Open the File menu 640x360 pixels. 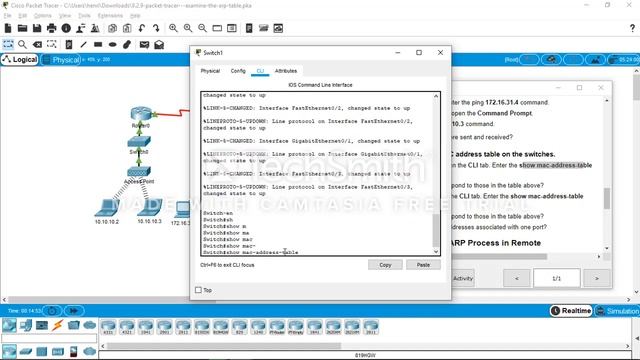point(8,16)
